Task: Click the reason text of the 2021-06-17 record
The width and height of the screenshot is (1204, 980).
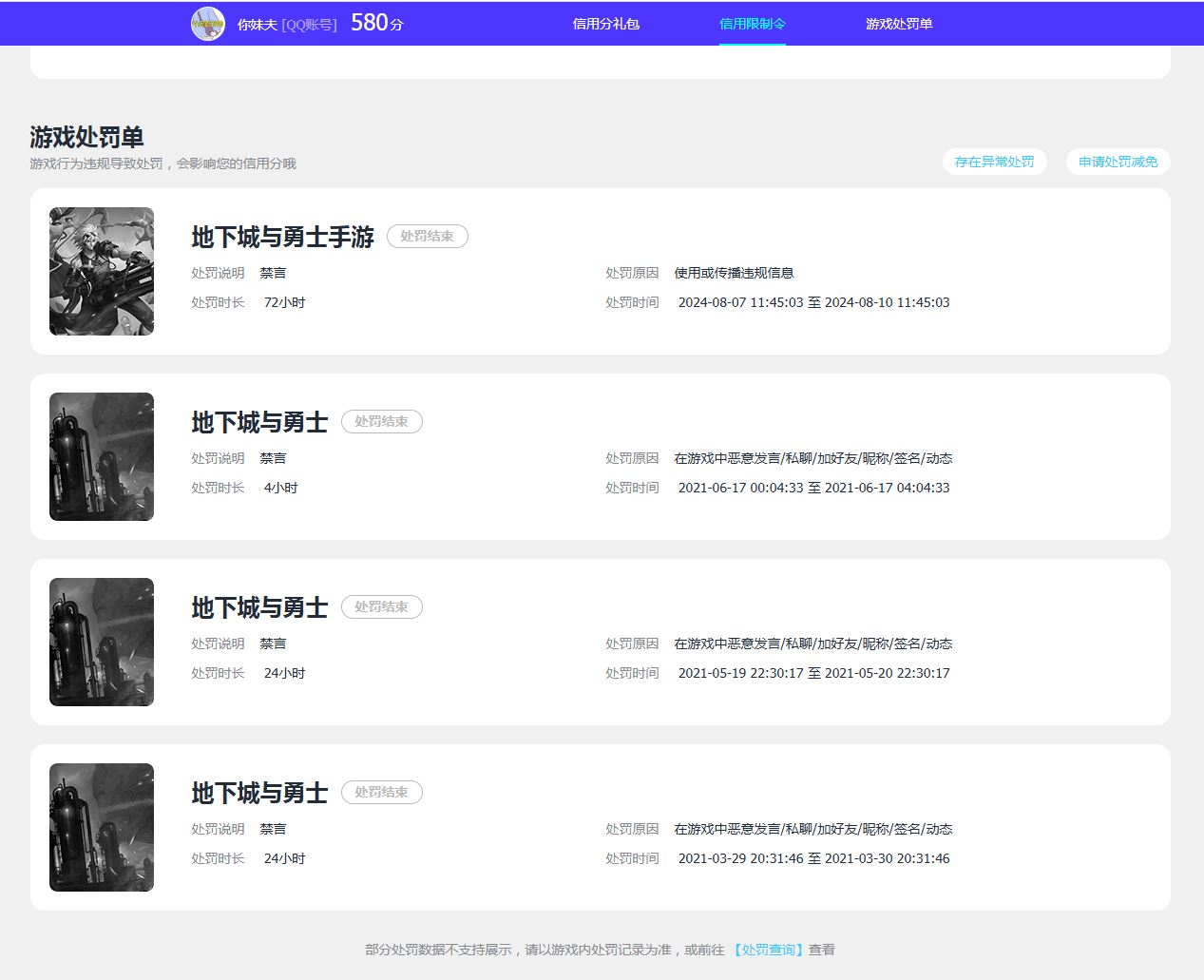Action: [813, 458]
